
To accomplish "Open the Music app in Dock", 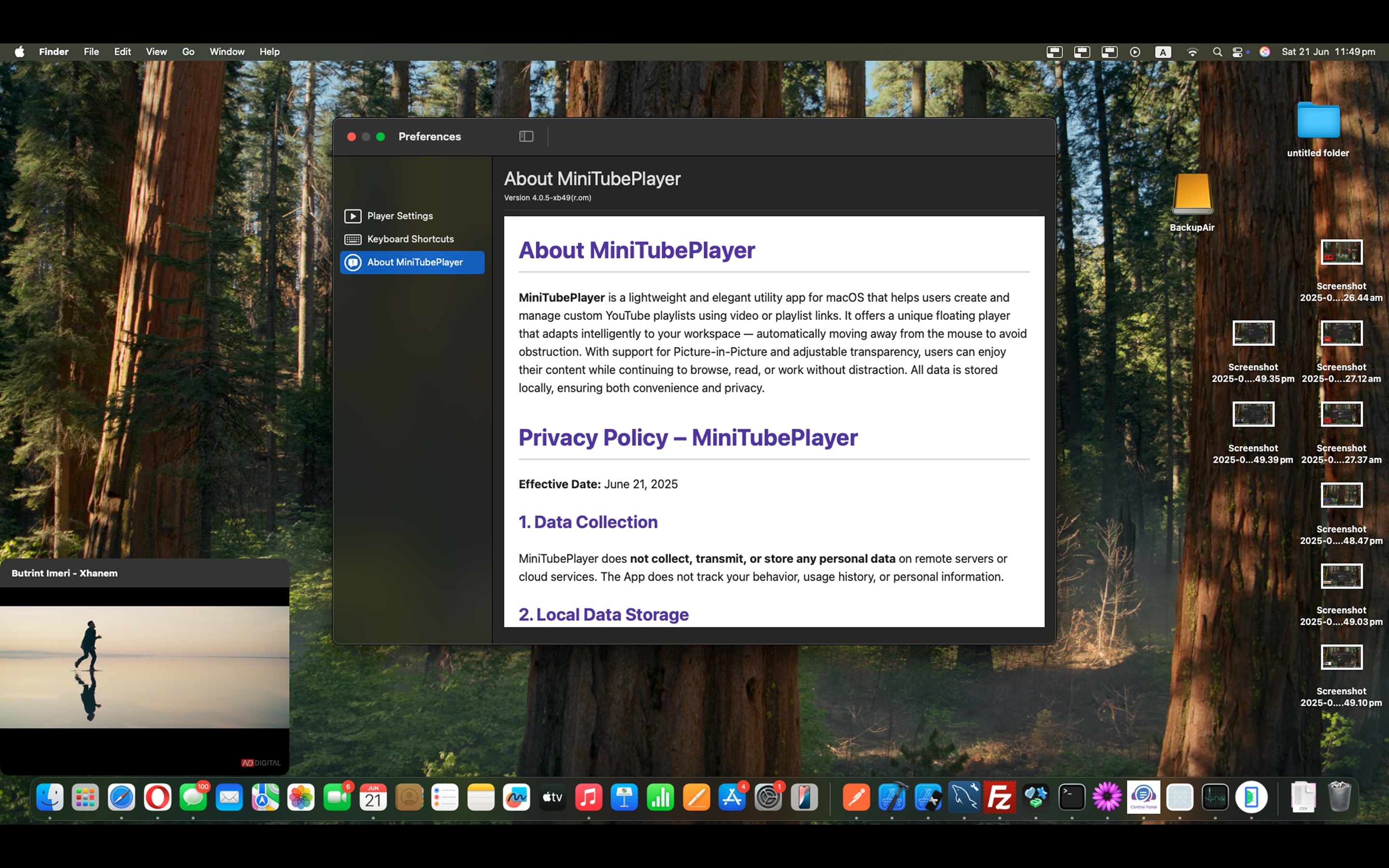I will coord(588,798).
